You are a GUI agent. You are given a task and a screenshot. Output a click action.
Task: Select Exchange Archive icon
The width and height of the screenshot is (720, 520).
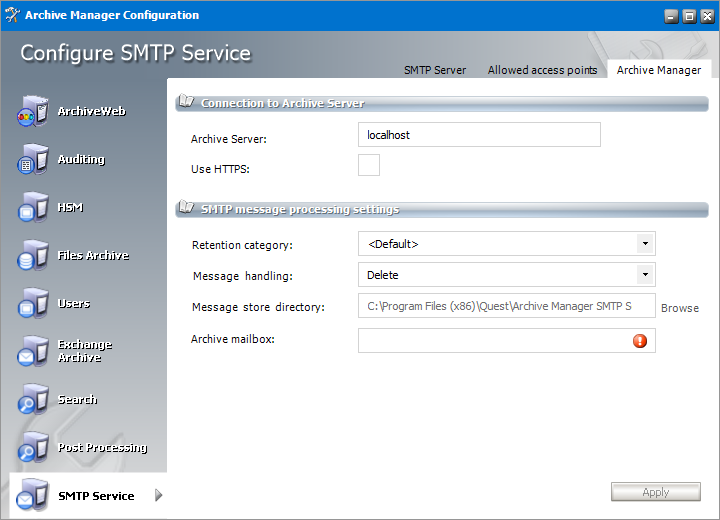coord(33,352)
